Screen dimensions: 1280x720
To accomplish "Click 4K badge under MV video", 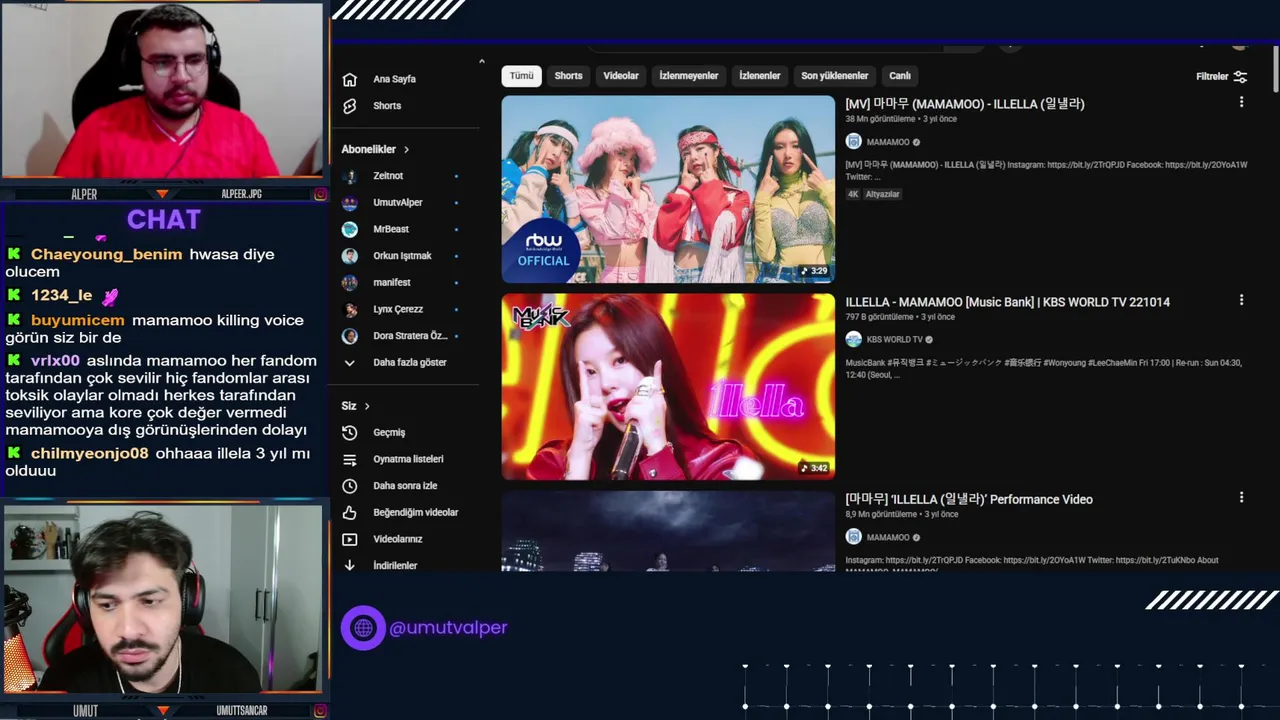I will point(853,194).
